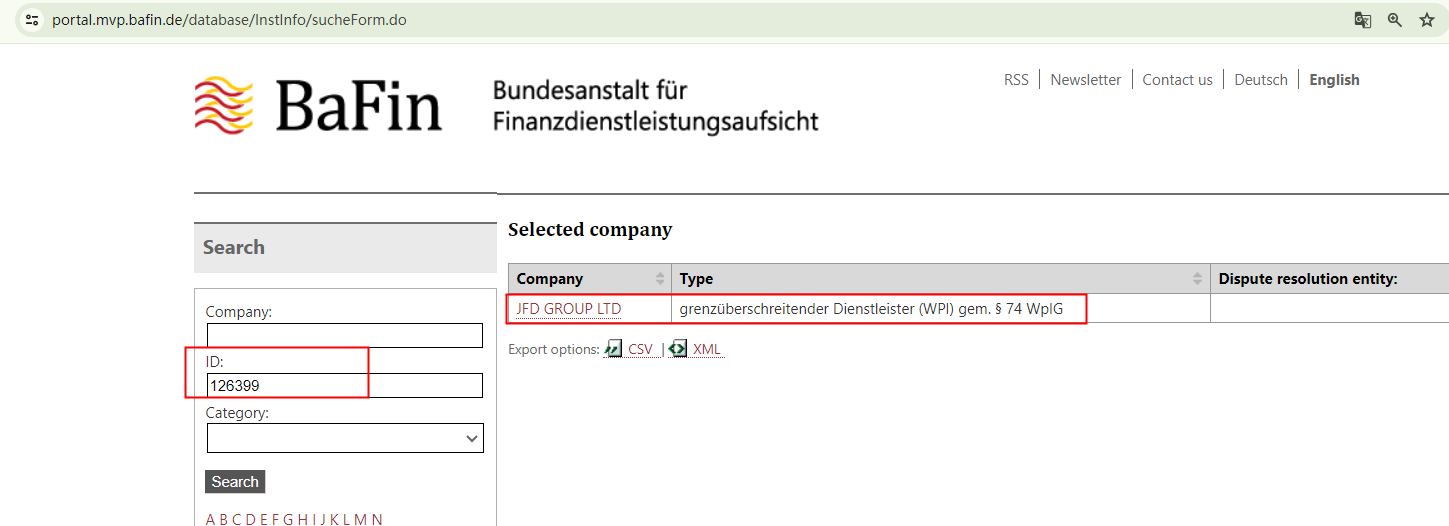Go to Contact us page
This screenshot has width=1449, height=526.
point(1177,80)
